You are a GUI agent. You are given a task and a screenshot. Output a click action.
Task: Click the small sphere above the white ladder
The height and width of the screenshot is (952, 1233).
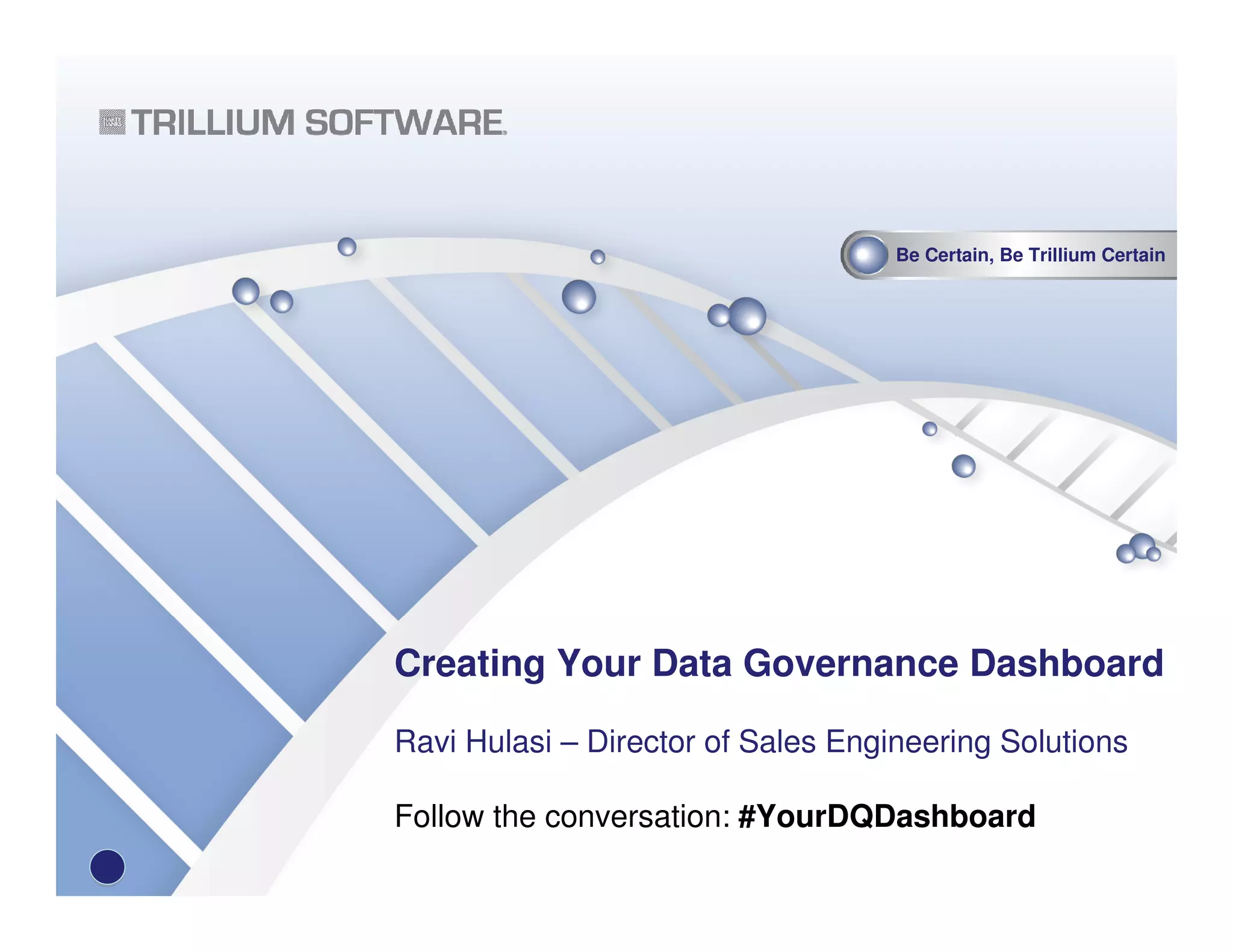coord(930,429)
